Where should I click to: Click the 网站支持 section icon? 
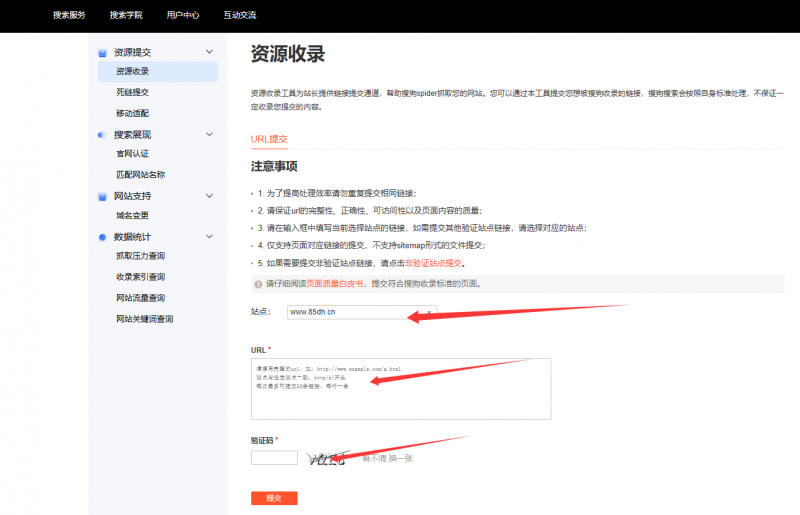[x=102, y=196]
